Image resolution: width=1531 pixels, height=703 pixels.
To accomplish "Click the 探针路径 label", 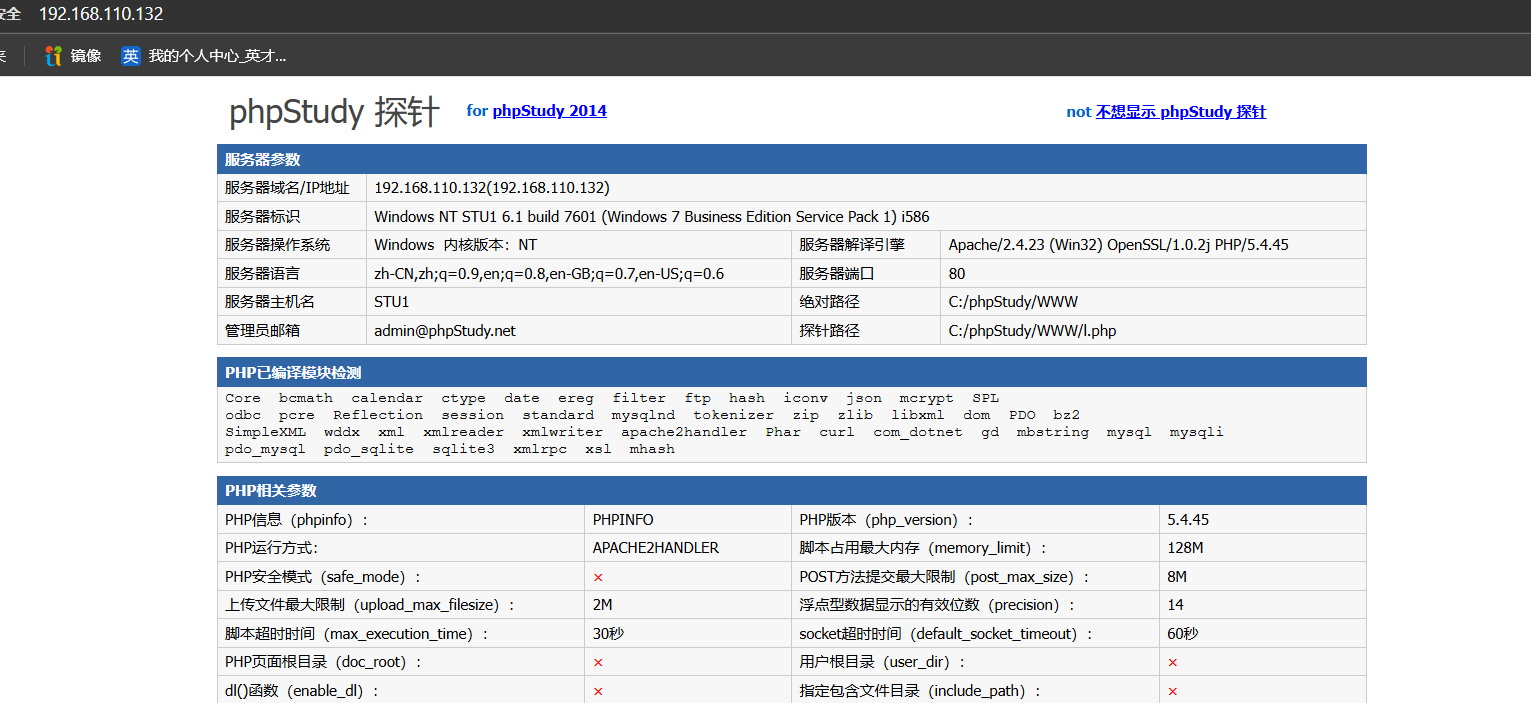I will (829, 330).
